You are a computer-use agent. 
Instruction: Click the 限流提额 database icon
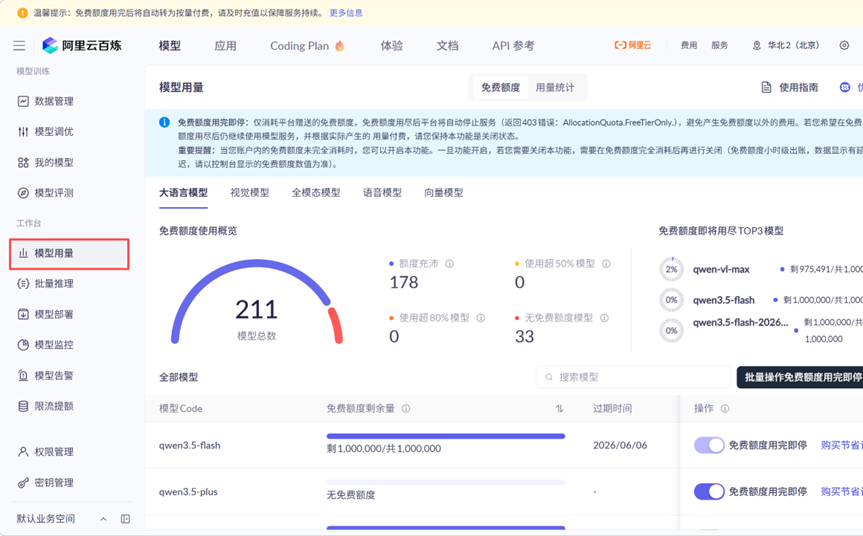point(23,406)
